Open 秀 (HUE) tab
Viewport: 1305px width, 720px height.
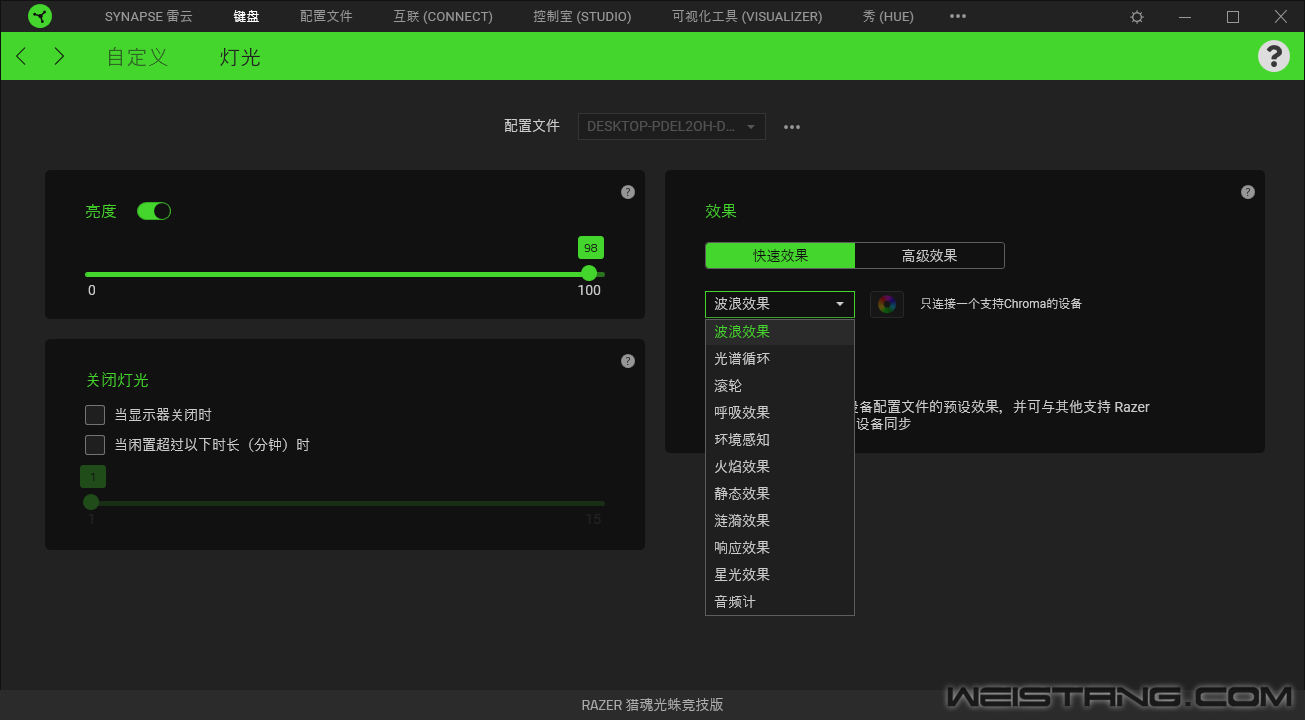coord(888,17)
